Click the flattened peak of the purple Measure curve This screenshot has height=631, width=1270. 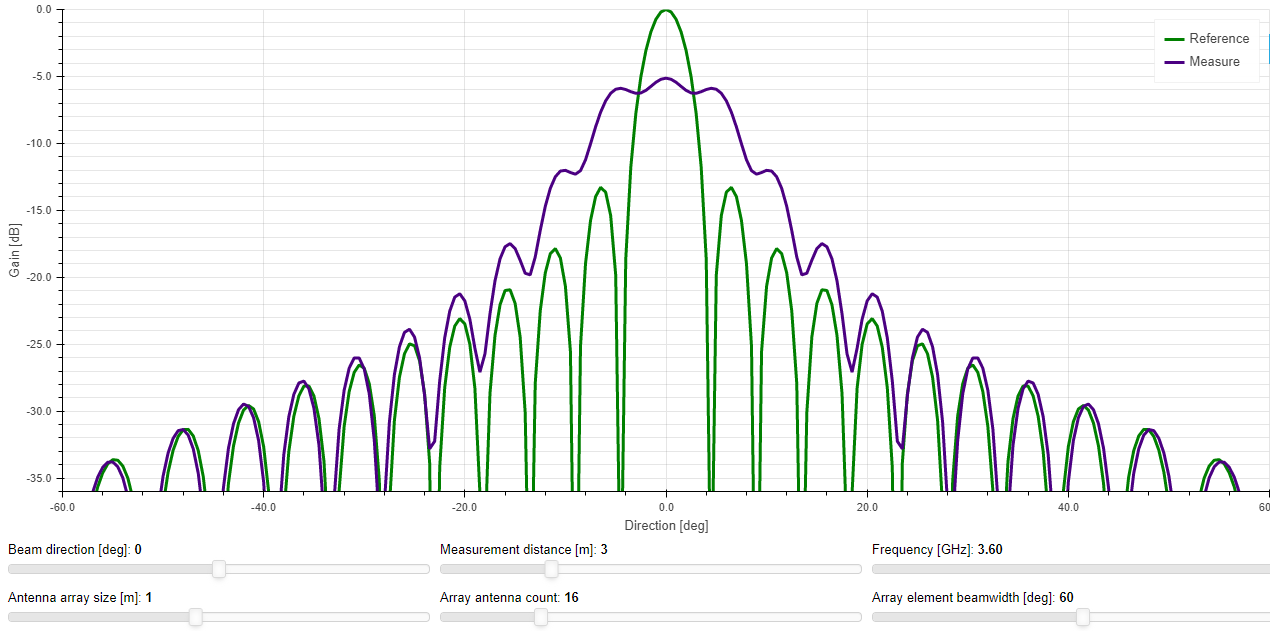point(665,78)
